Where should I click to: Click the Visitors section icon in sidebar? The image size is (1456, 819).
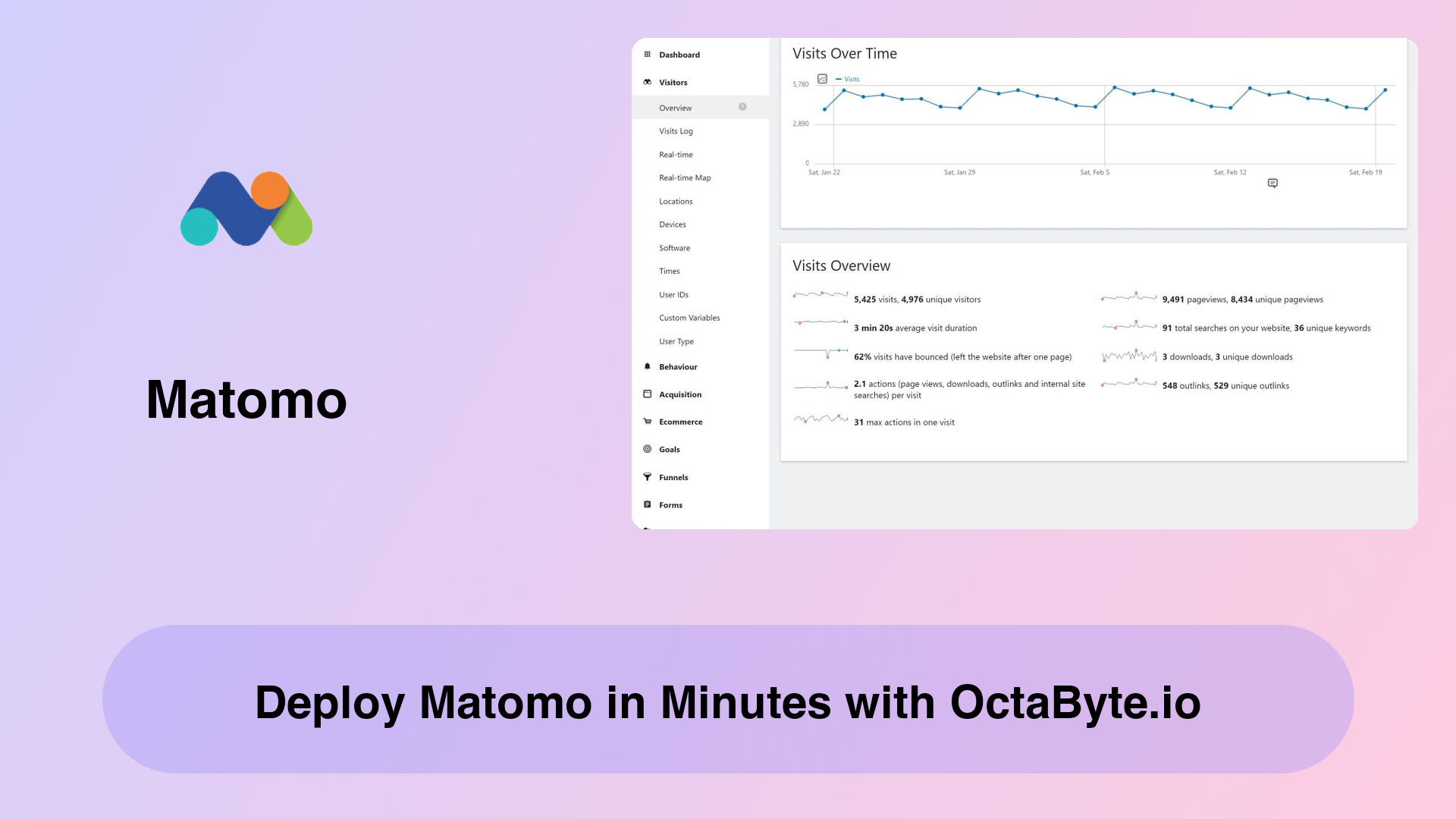pyautogui.click(x=648, y=82)
